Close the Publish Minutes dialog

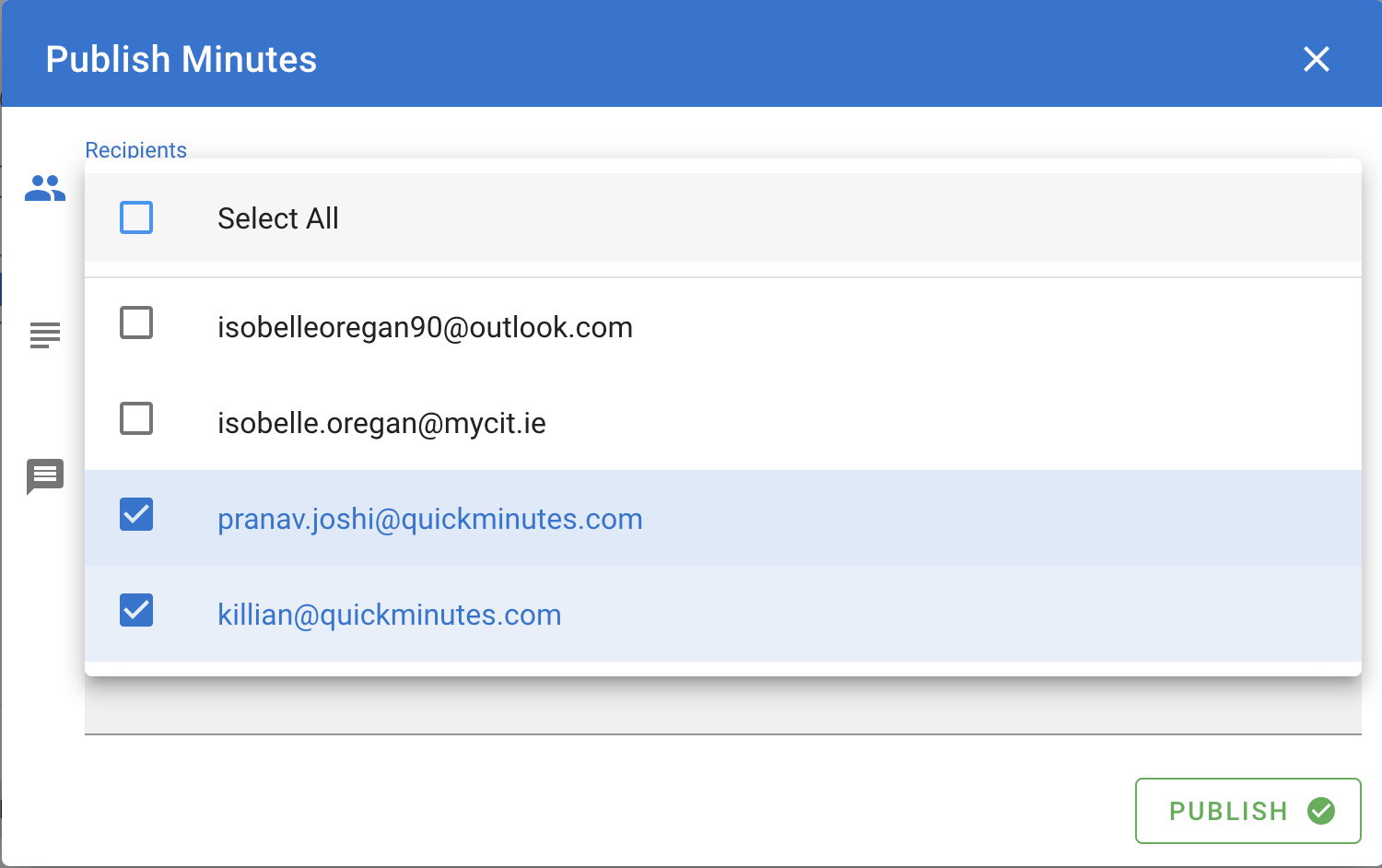pyautogui.click(x=1317, y=59)
